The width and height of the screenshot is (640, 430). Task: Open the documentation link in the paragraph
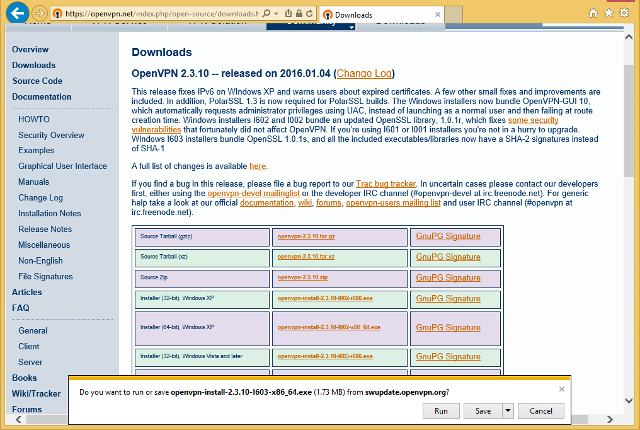(x=267, y=203)
